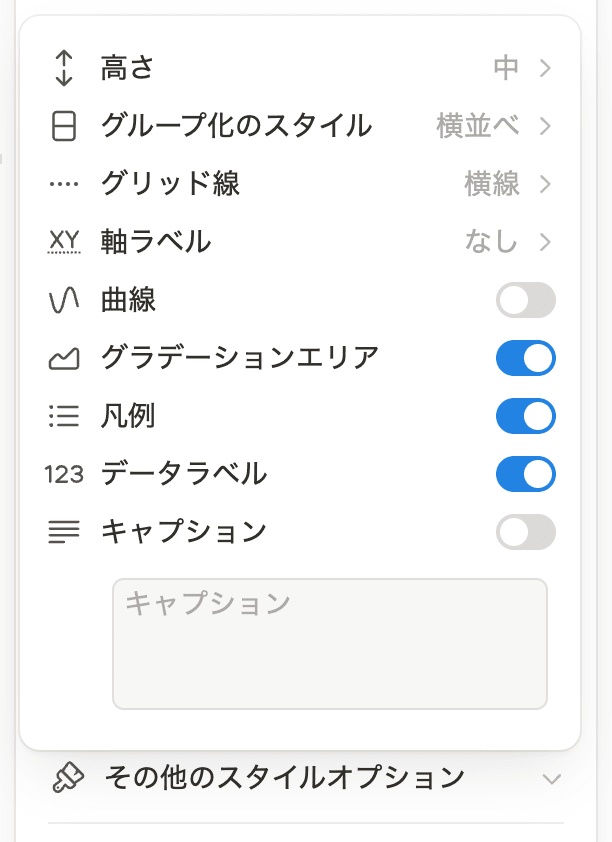Click the XY 軸ラベル icon

[x=64, y=242]
